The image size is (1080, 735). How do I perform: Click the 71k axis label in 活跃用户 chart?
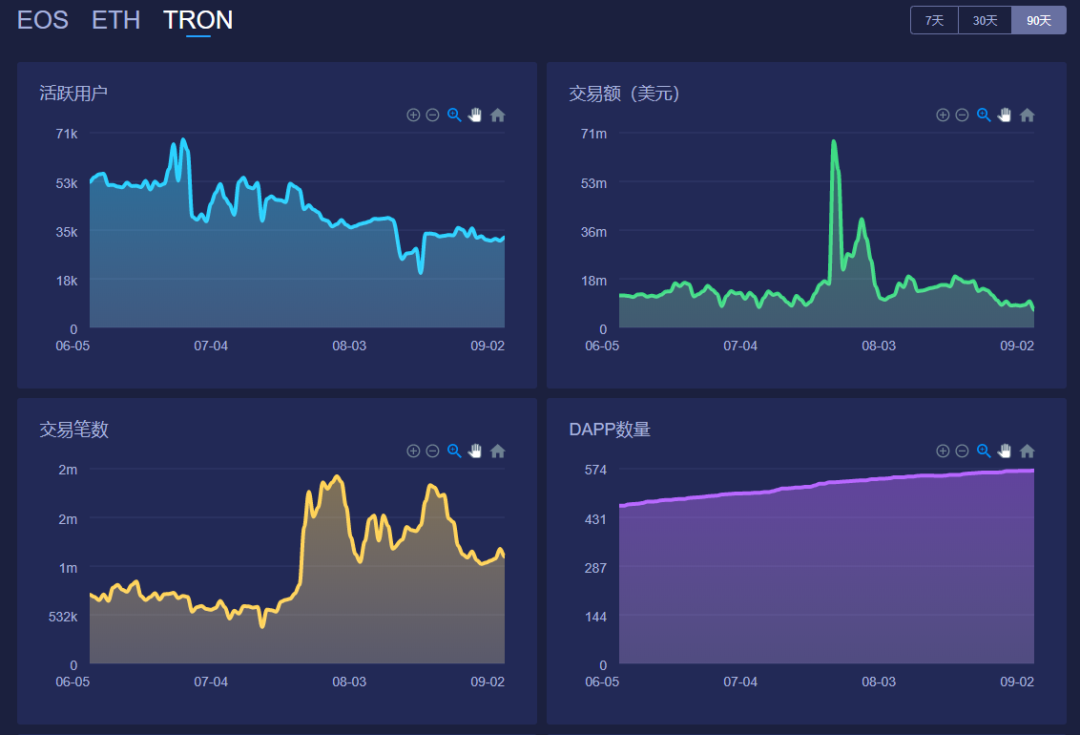[x=67, y=134]
